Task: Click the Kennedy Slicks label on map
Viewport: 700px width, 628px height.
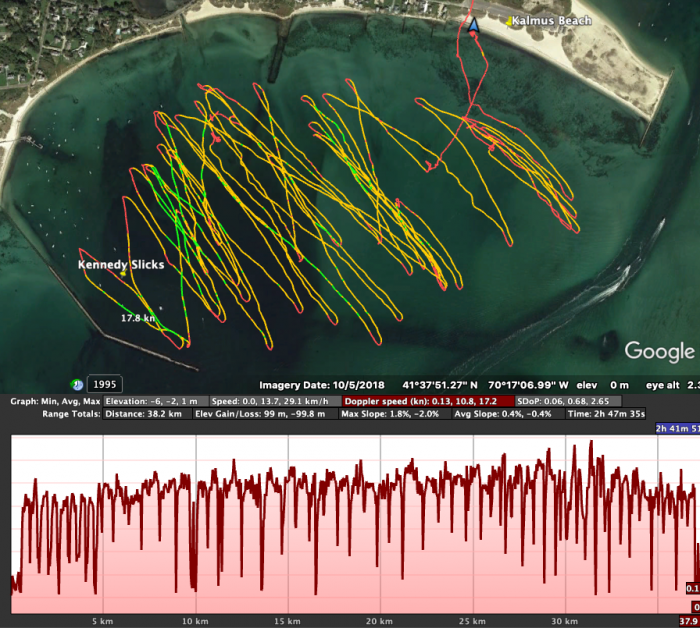Action: (121, 265)
